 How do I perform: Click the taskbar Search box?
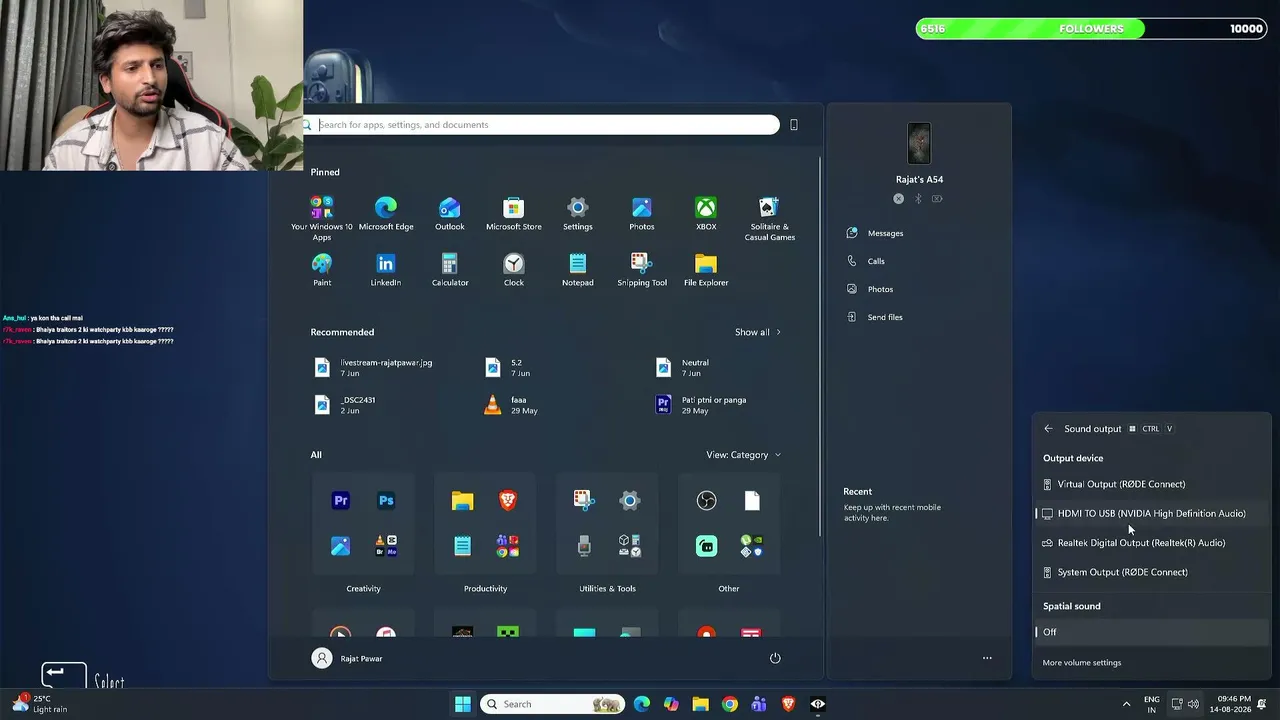[552, 704]
